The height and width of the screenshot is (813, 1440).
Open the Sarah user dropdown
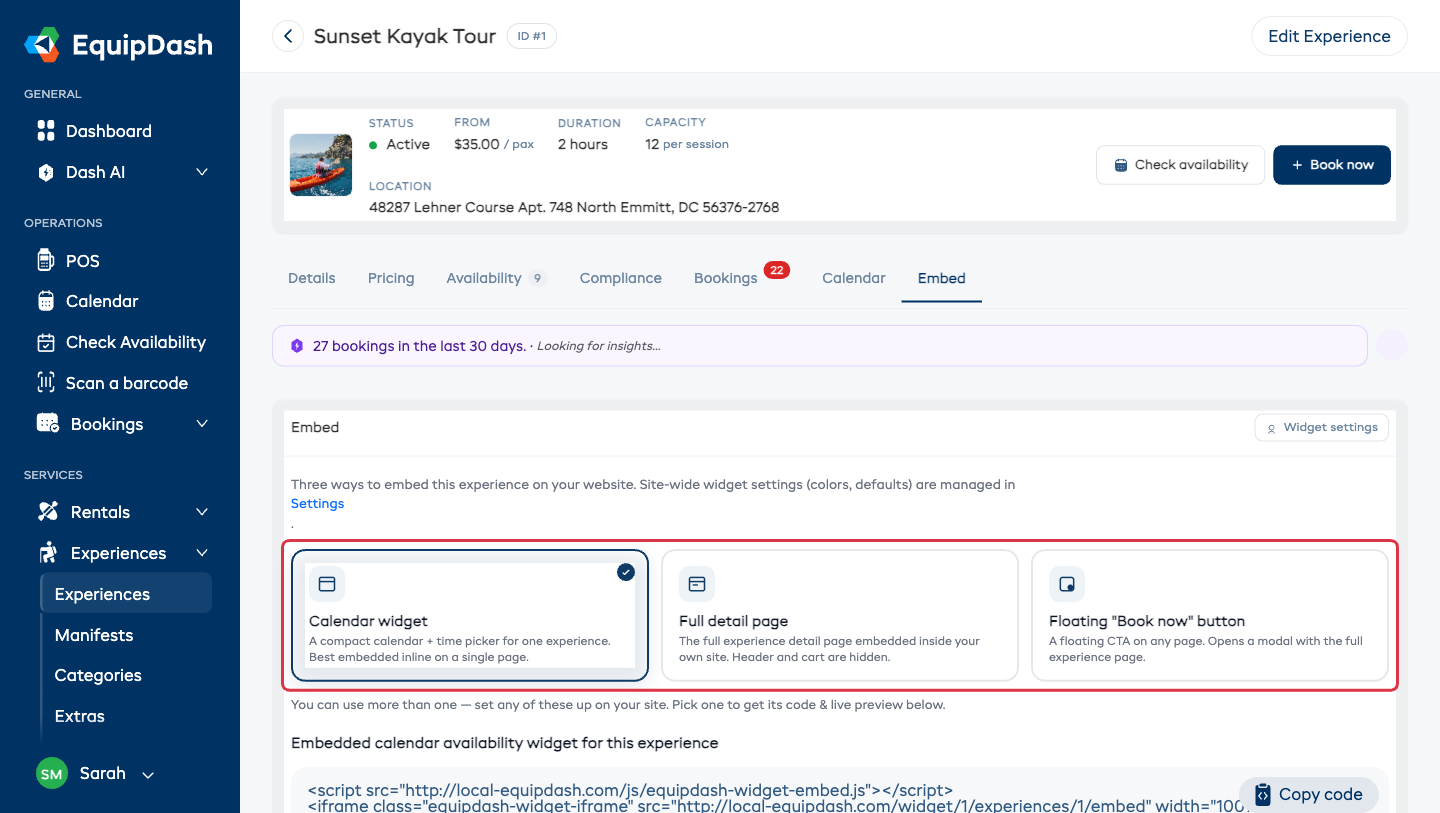point(95,774)
